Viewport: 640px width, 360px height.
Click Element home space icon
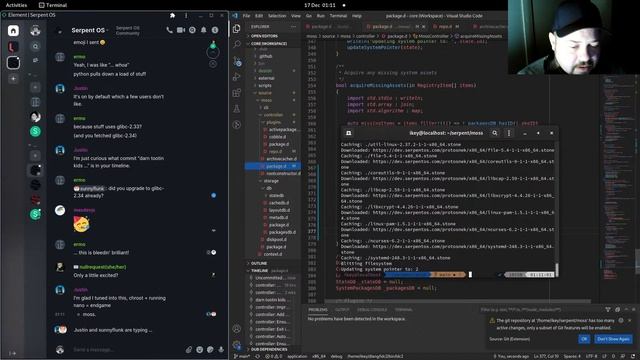pos(13,30)
